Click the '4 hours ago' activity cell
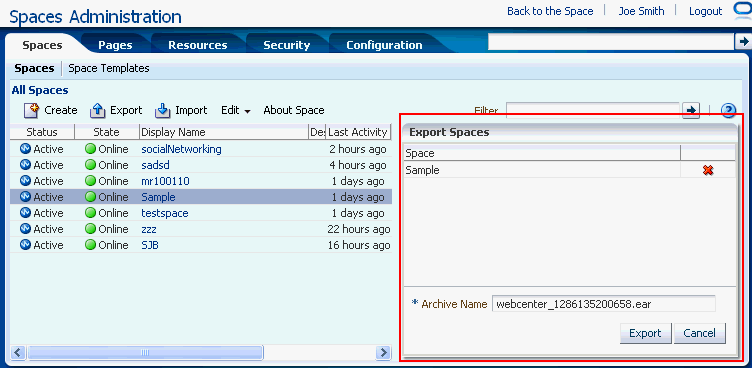 coord(358,165)
